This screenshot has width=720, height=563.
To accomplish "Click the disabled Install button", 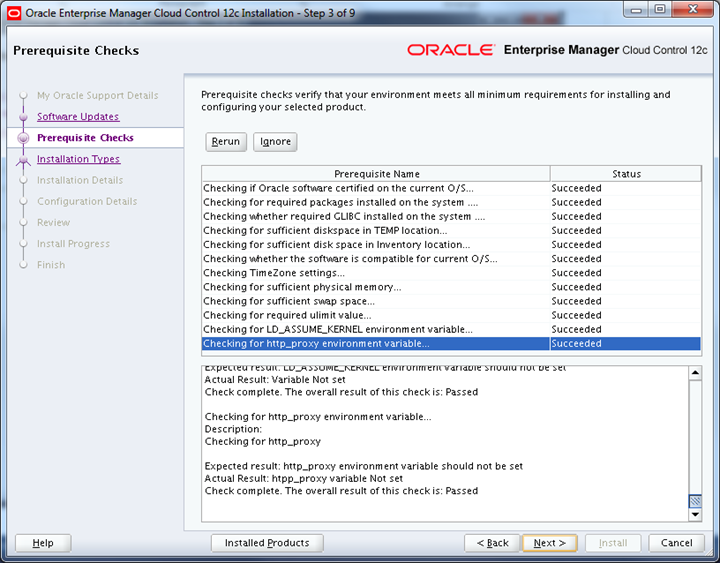I will pyautogui.click(x=613, y=543).
